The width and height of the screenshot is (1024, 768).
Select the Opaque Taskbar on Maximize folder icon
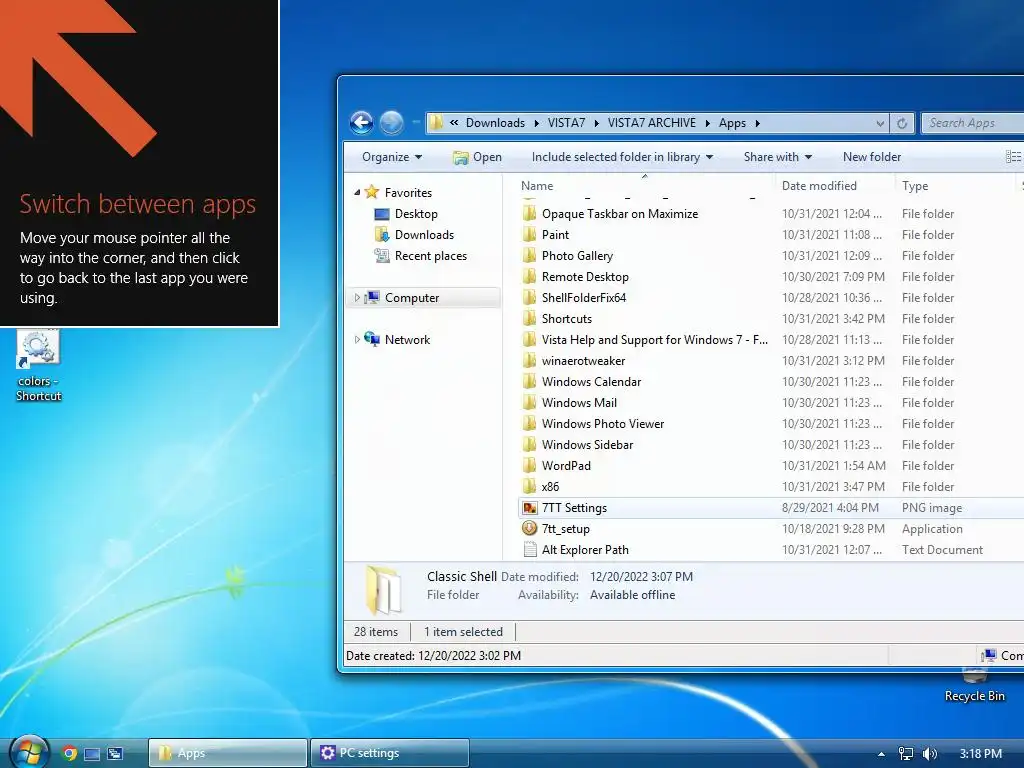coord(530,214)
